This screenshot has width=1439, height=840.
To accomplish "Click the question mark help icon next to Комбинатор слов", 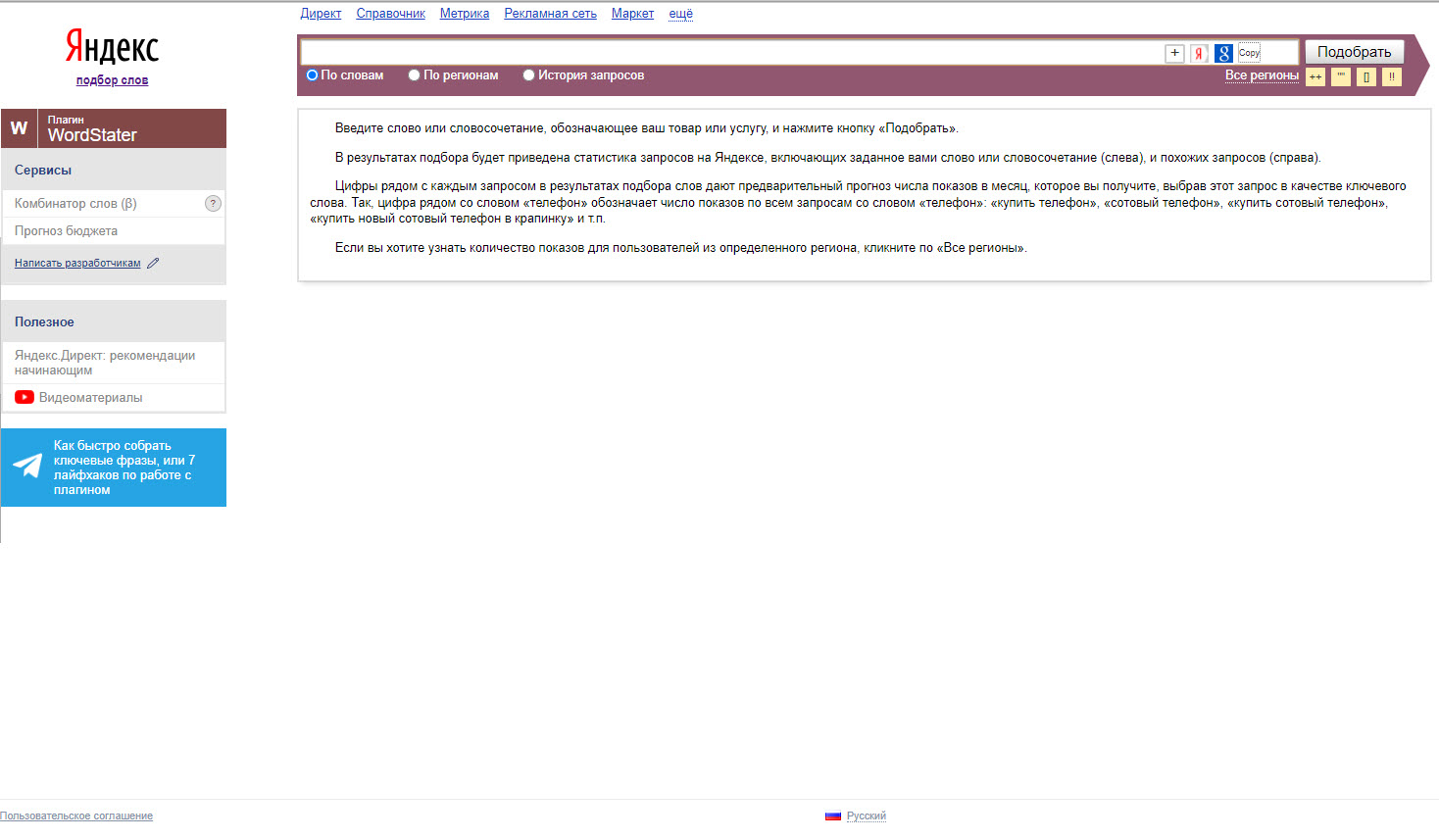I will (213, 203).
